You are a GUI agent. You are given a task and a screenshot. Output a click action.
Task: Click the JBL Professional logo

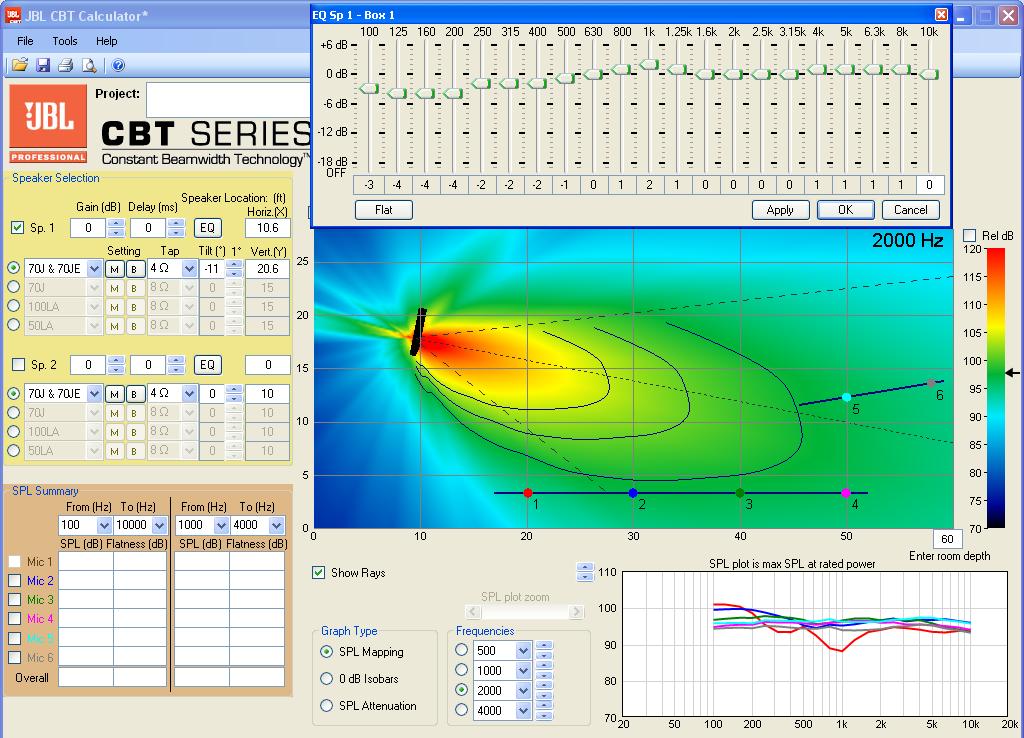click(48, 124)
